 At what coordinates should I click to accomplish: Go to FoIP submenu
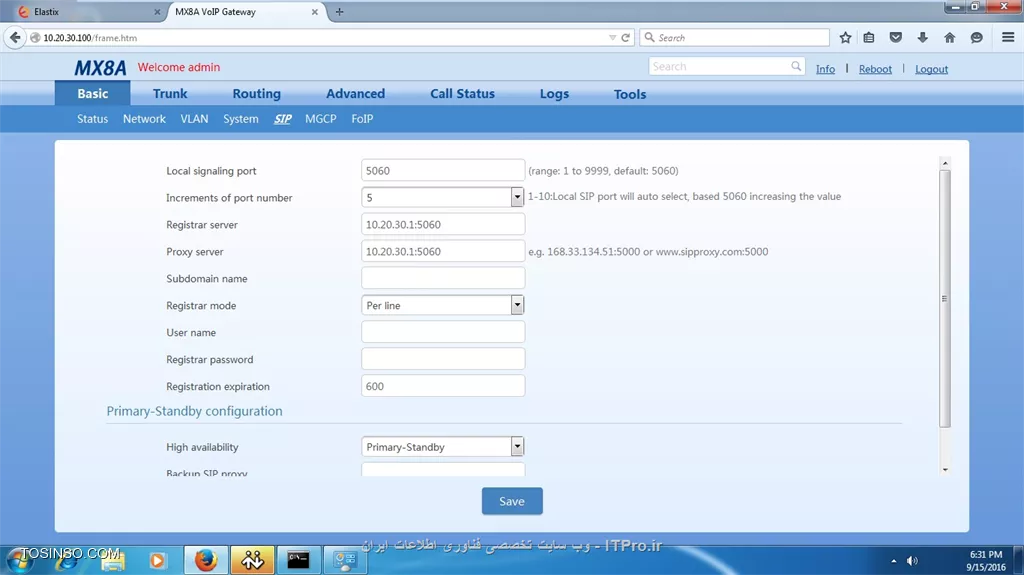tap(362, 119)
